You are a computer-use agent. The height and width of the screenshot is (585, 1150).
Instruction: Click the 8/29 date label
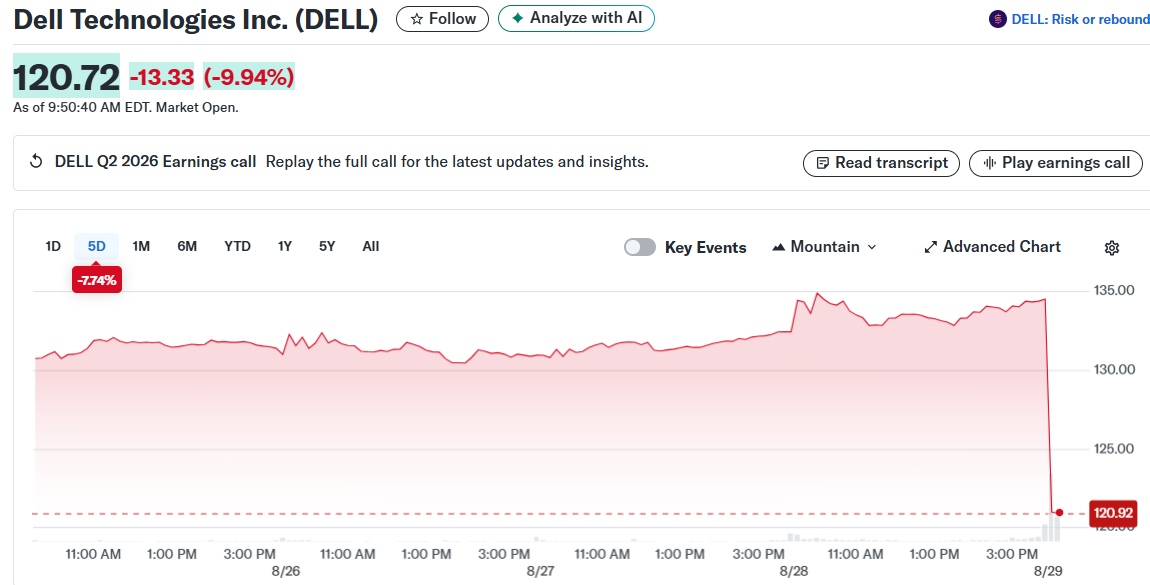[x=1049, y=571]
